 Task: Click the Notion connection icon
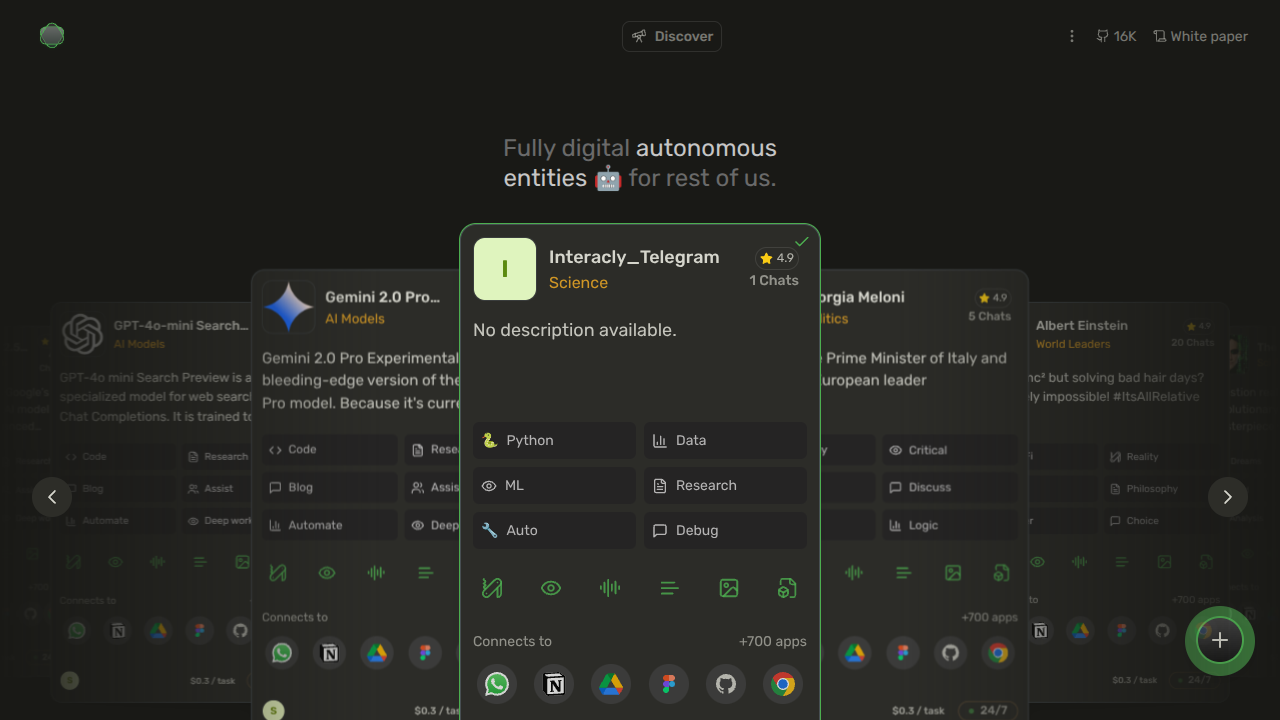(554, 684)
